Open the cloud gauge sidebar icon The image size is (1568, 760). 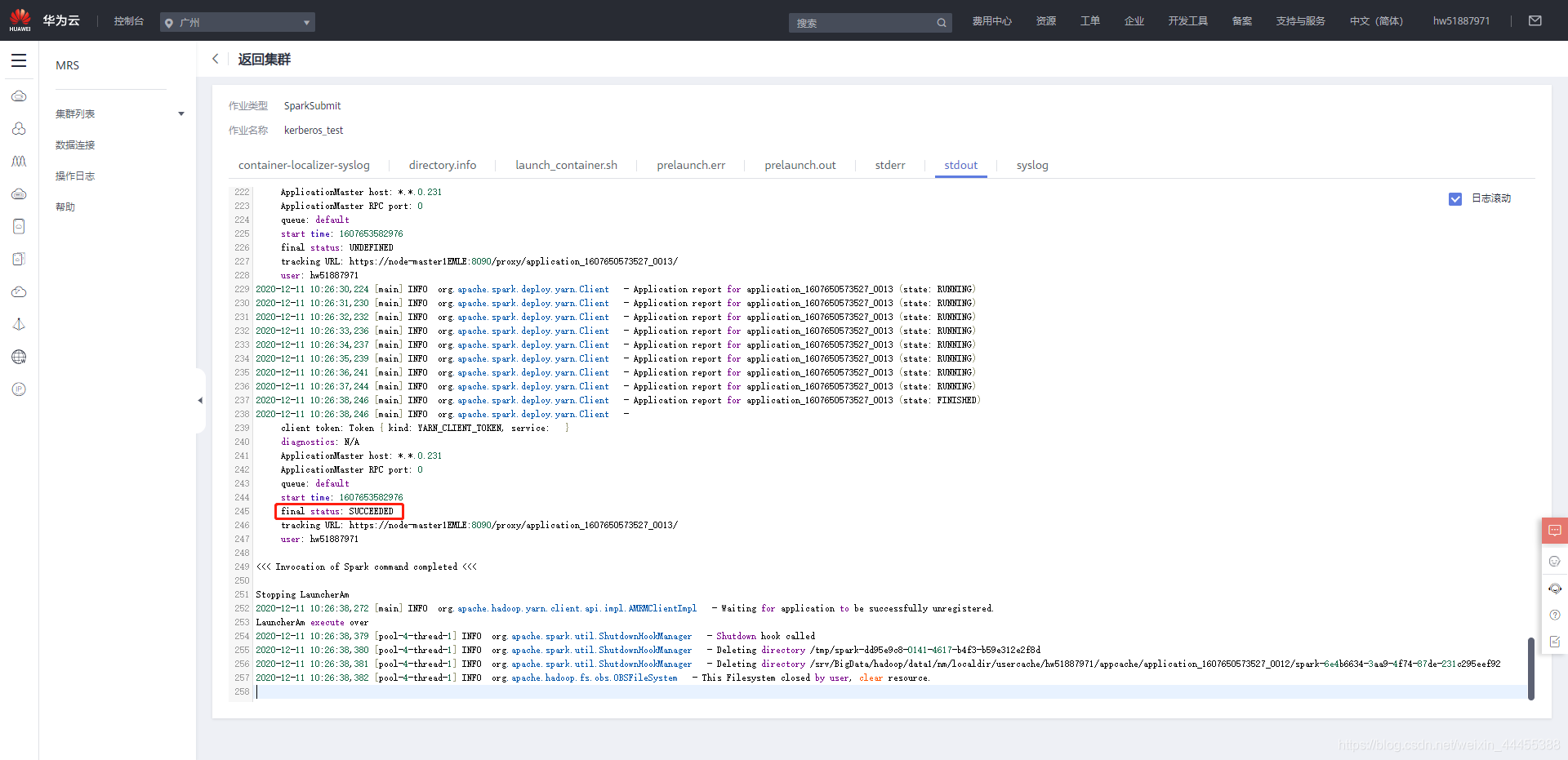click(19, 291)
